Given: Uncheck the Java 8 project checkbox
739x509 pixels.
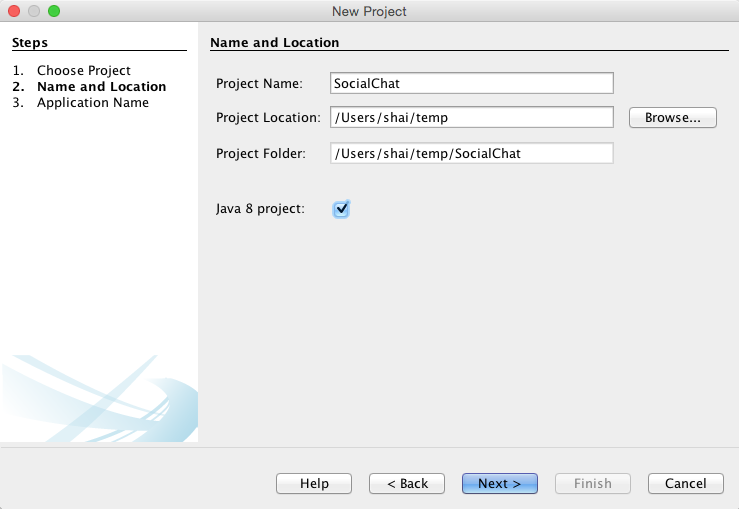Looking at the screenshot, I should pos(341,209).
